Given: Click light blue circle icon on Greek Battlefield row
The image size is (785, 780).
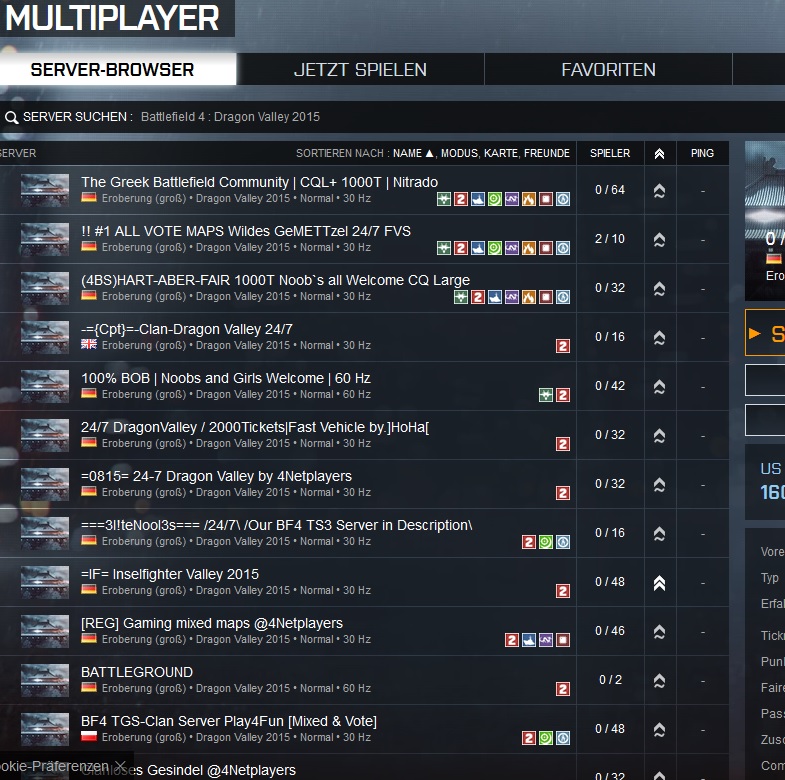Looking at the screenshot, I should click(x=563, y=199).
